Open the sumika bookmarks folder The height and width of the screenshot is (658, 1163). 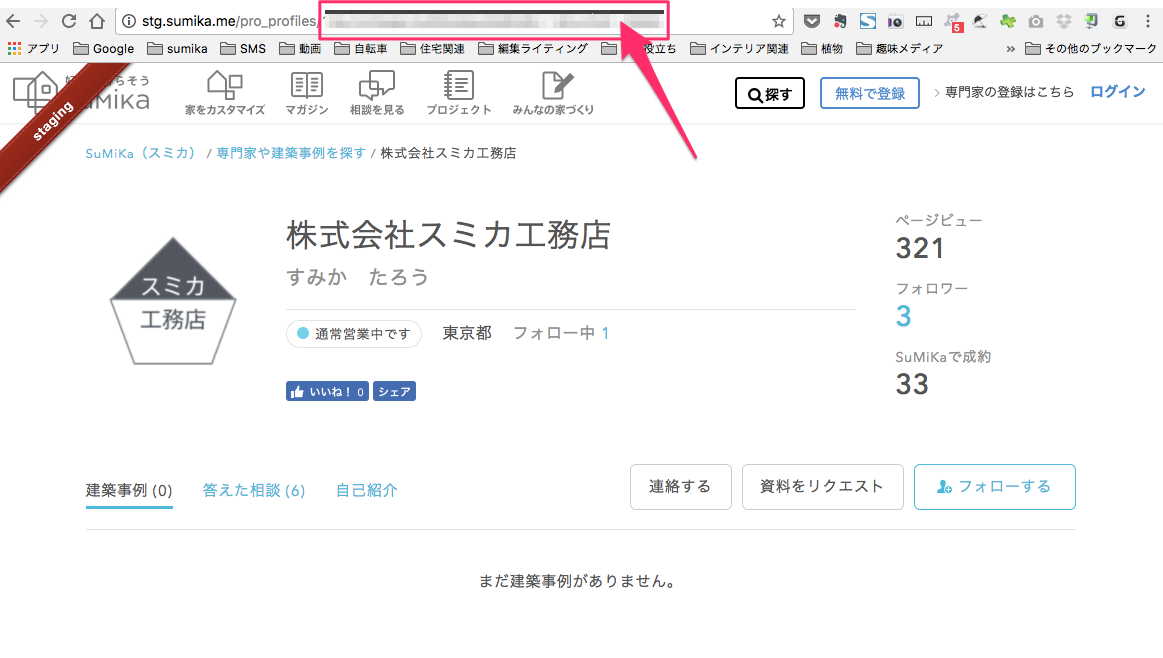click(x=177, y=48)
